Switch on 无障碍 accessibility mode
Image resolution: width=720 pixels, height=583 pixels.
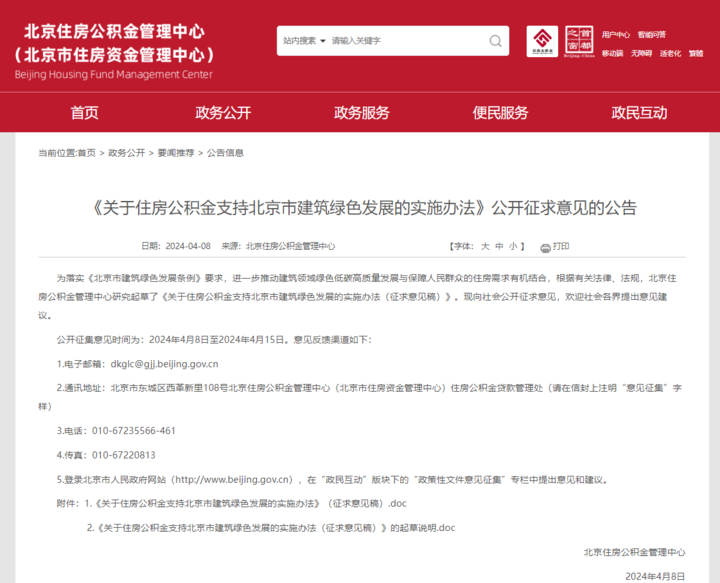click(x=641, y=53)
